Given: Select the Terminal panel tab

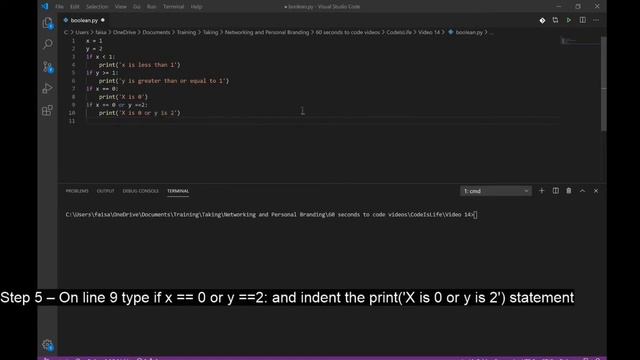Looking at the screenshot, I should click(x=178, y=191).
